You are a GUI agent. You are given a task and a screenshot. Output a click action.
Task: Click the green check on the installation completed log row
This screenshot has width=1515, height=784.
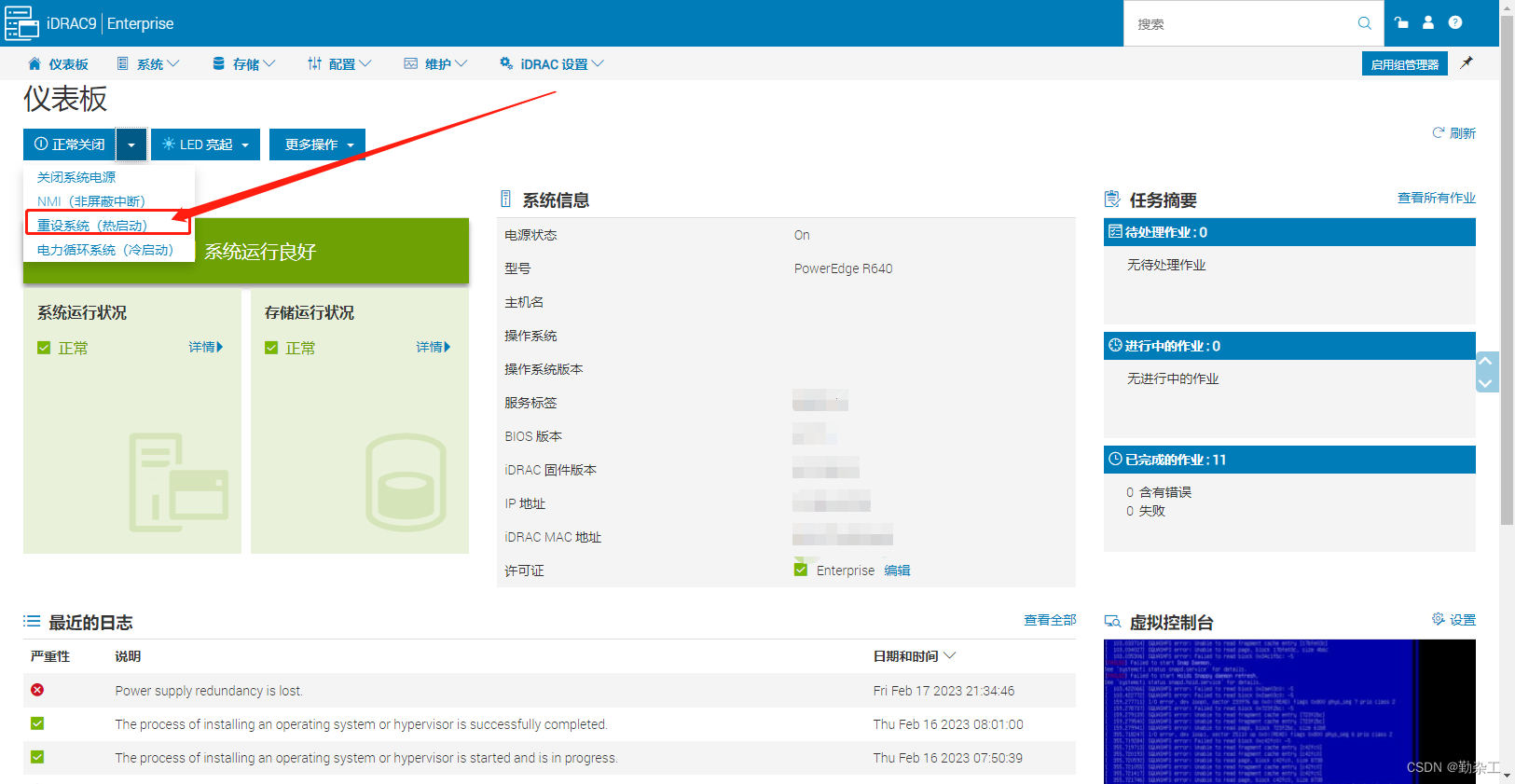click(x=37, y=723)
